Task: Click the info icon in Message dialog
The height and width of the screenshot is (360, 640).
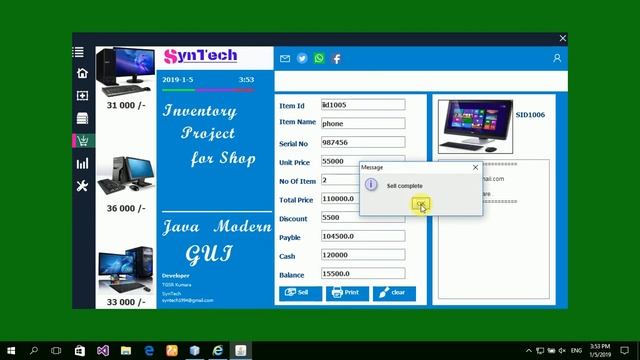Action: pos(371,184)
